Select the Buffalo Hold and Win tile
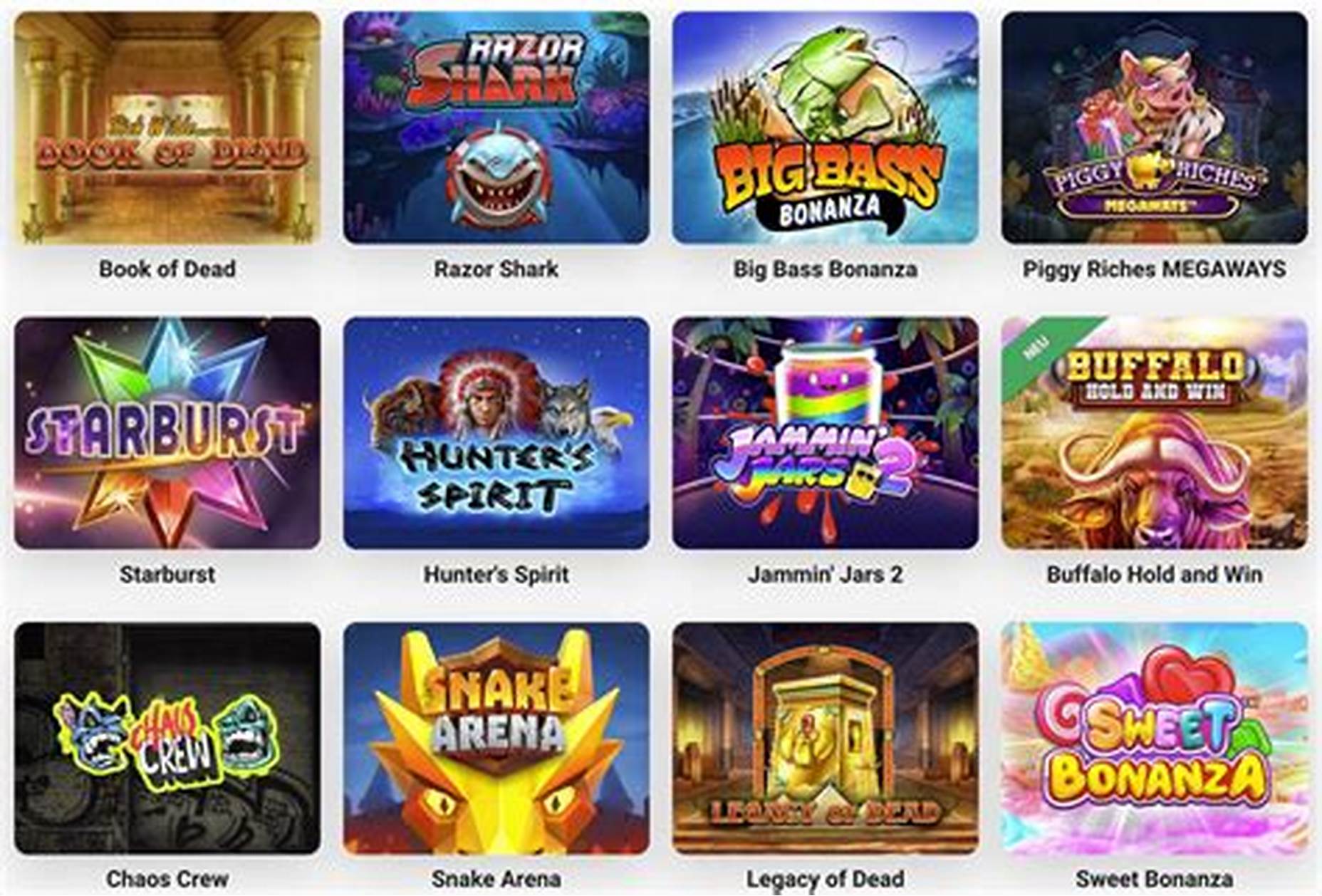This screenshot has width=1322, height=896. (x=1155, y=433)
